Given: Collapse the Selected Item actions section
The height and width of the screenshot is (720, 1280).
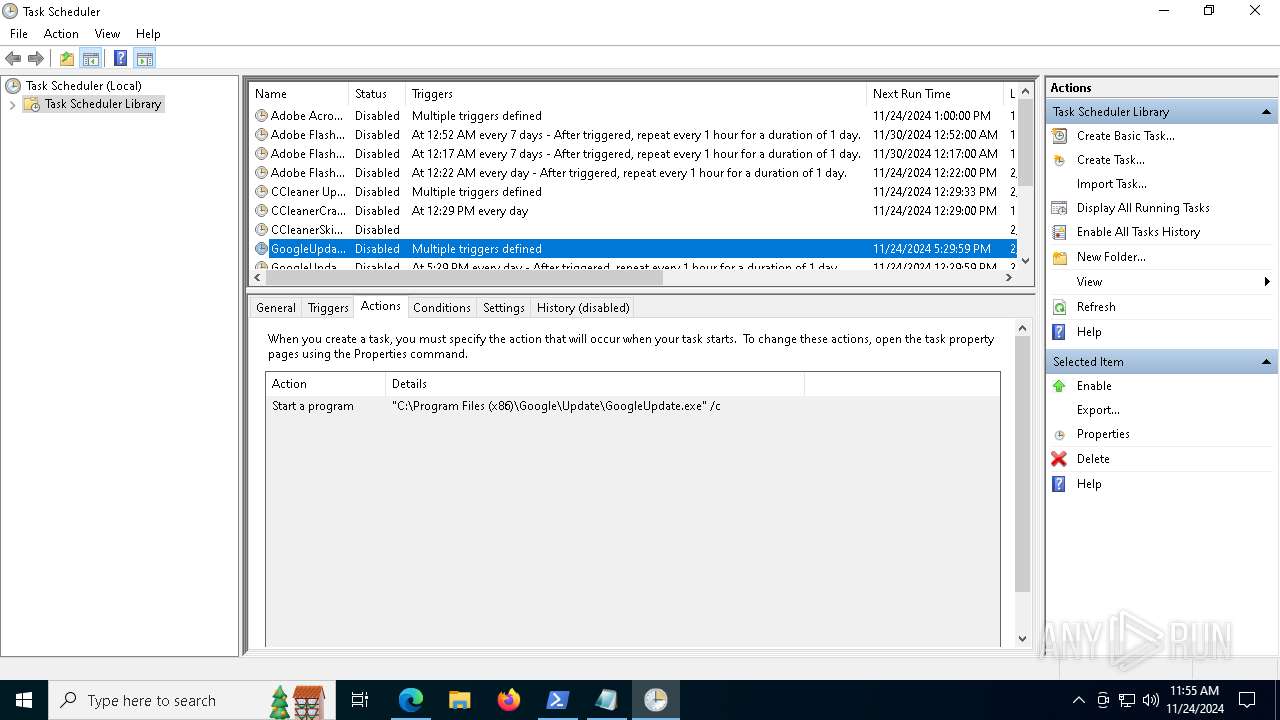Looking at the screenshot, I should pos(1266,362).
